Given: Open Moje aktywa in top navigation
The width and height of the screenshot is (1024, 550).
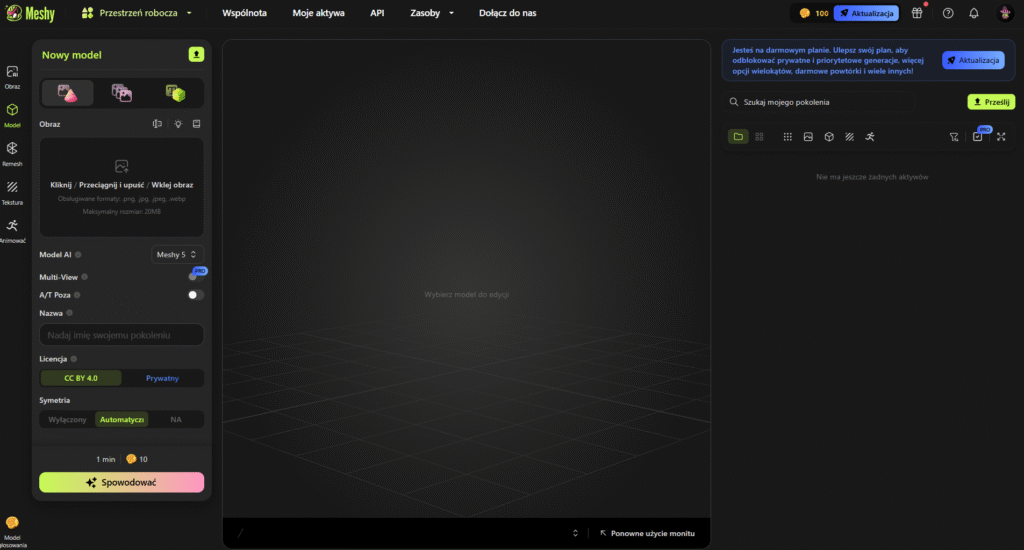Looking at the screenshot, I should (318, 13).
